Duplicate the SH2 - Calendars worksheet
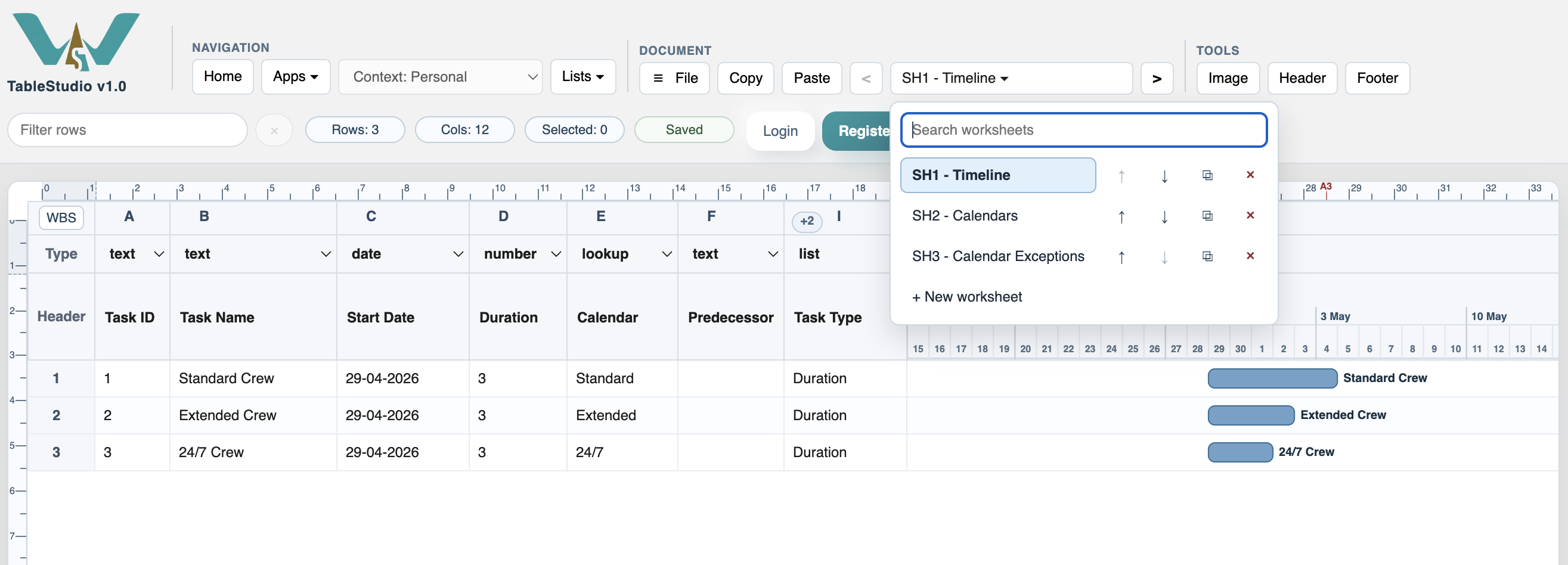 [1207, 216]
